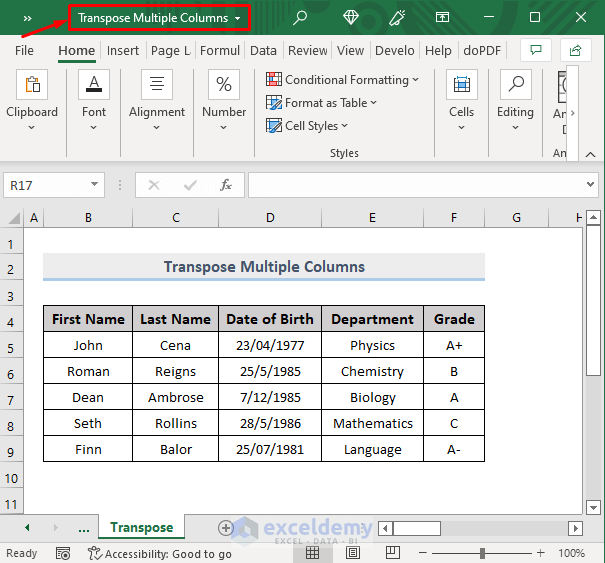This screenshot has height=563, width=605.
Task: Click the Insert Function fx icon
Action: [226, 185]
